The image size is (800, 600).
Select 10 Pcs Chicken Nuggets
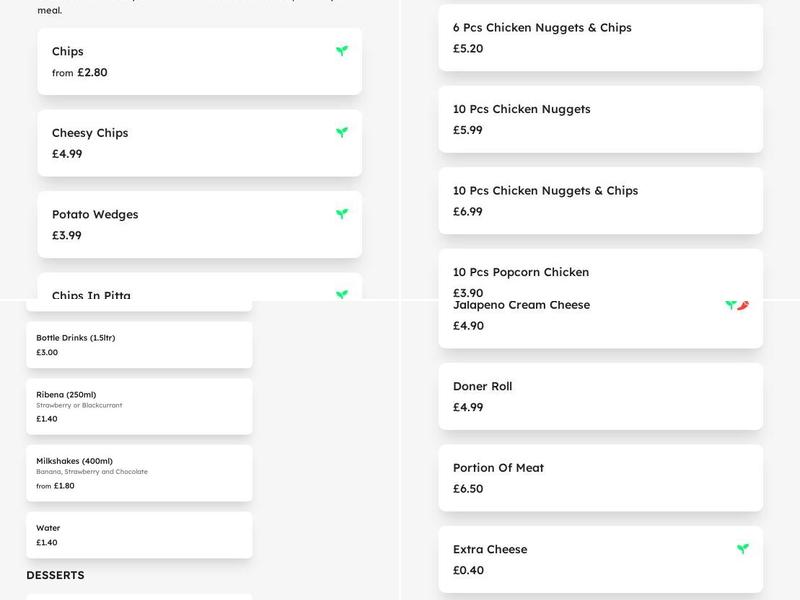tap(598, 119)
